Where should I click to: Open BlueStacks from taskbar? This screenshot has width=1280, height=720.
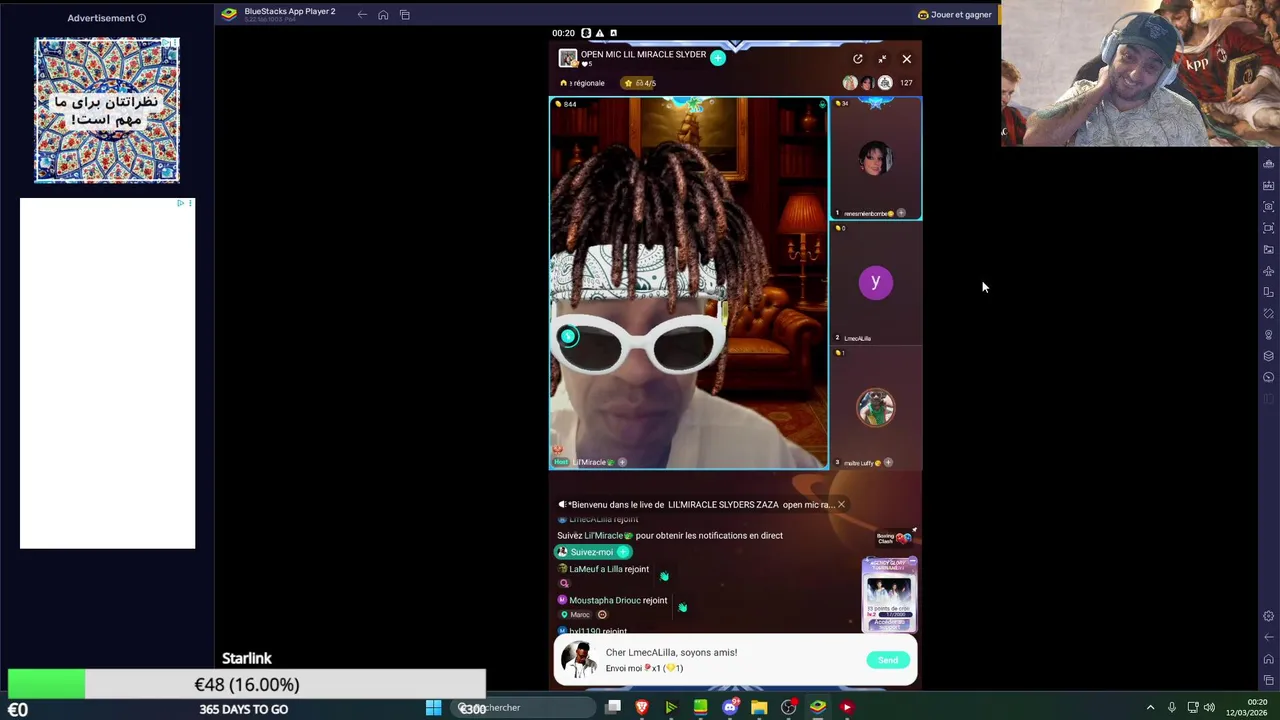point(818,708)
